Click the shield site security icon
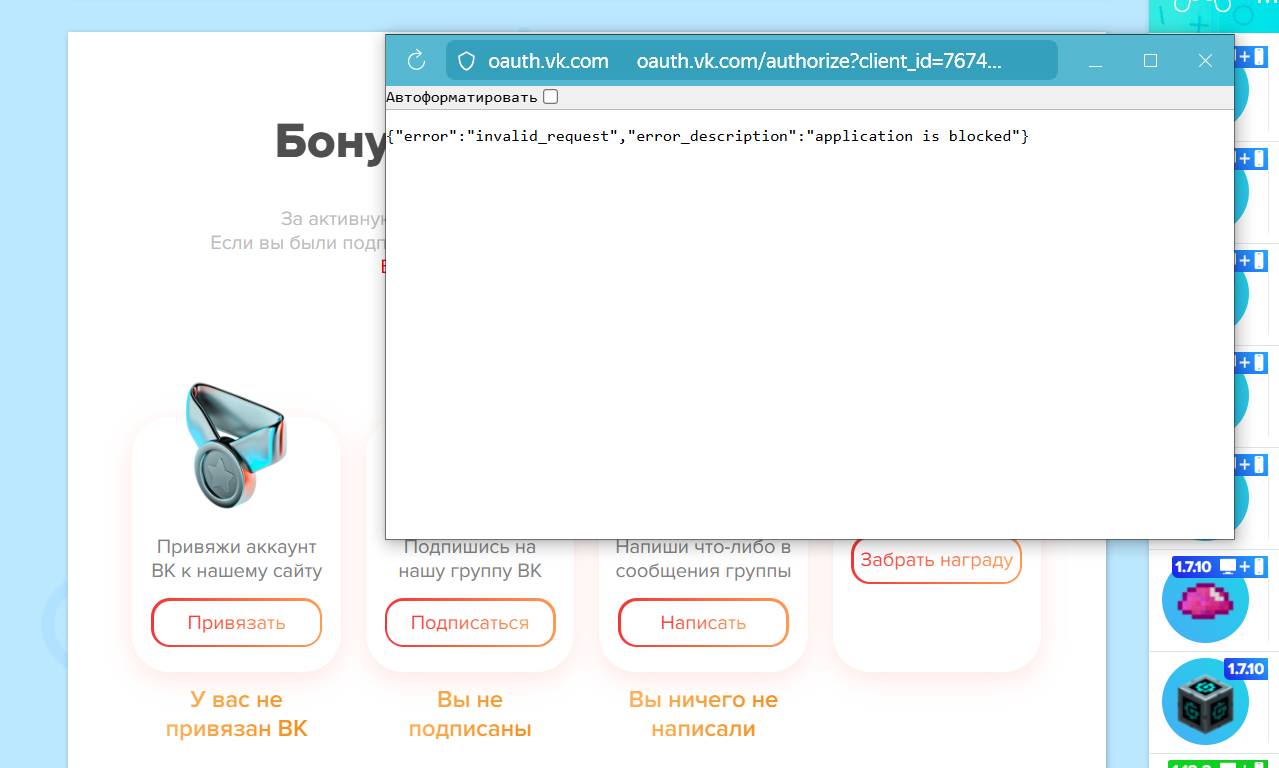This screenshot has width=1279, height=768. click(x=466, y=61)
